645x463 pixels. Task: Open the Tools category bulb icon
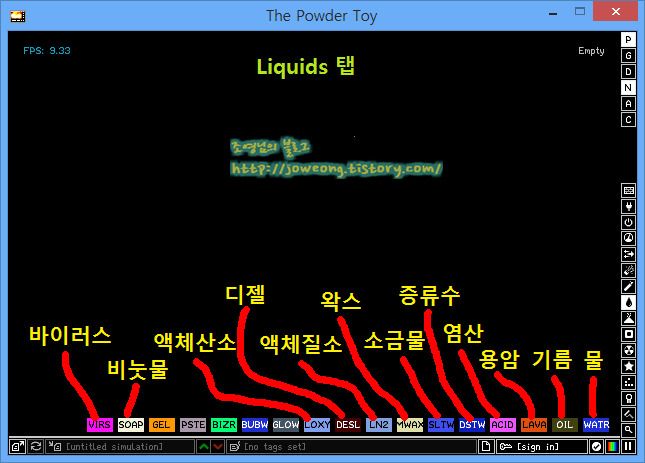click(628, 398)
